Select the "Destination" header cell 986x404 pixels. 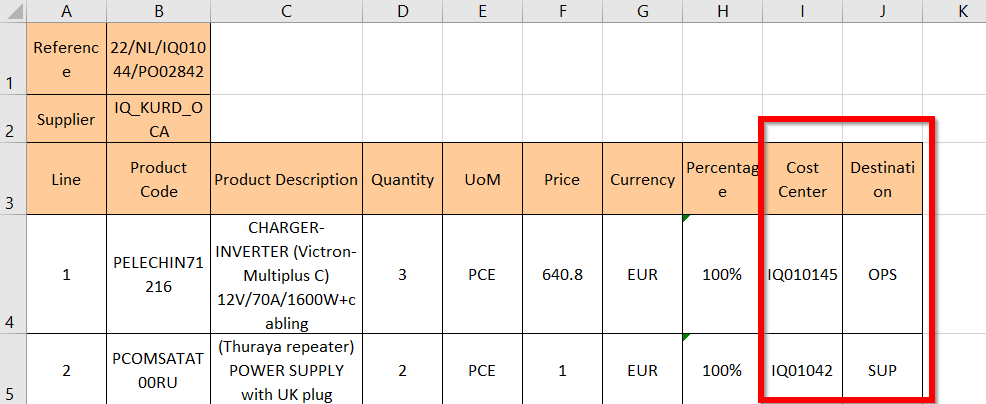(882, 179)
